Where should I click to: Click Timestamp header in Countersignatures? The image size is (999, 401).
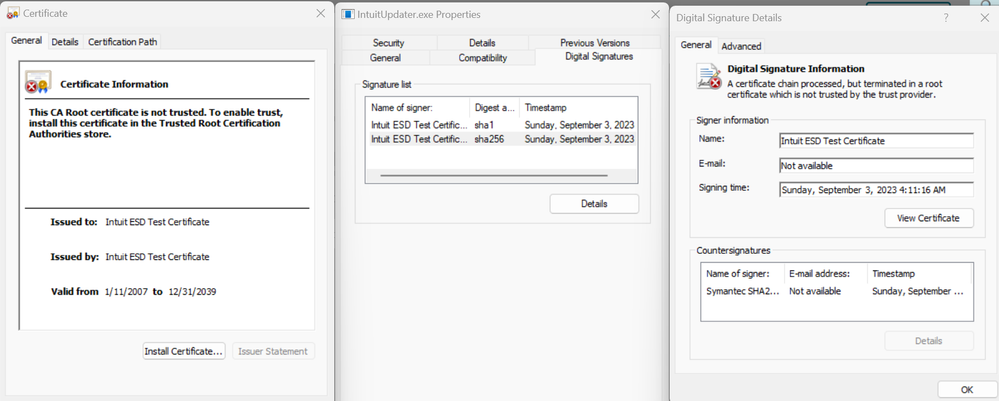[919, 273]
